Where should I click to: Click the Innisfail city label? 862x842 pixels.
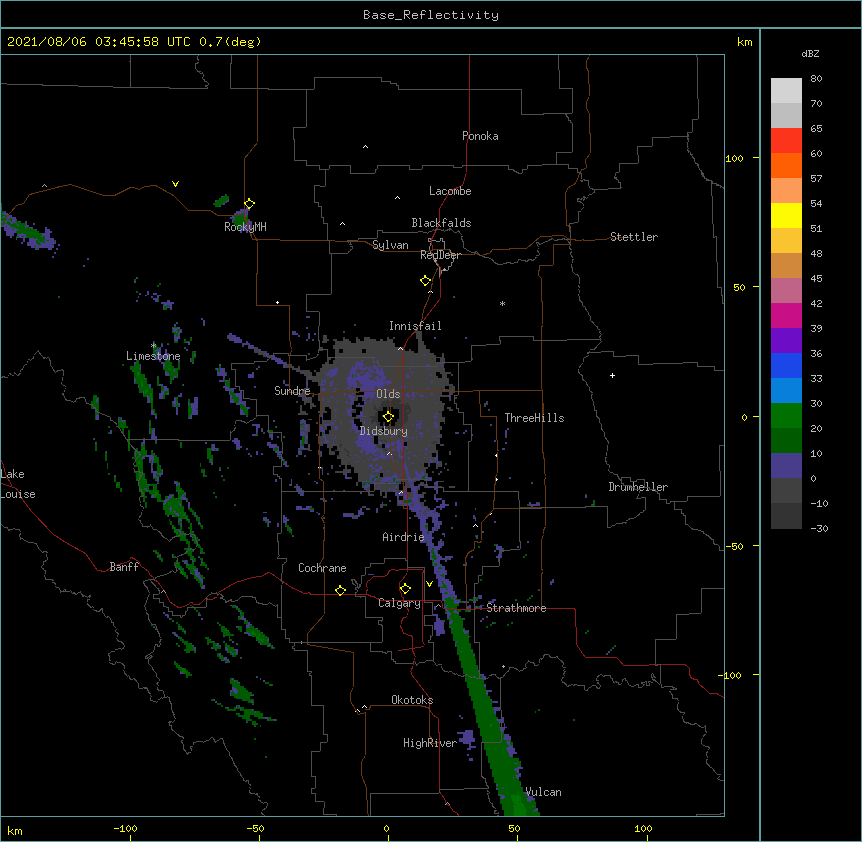click(x=415, y=326)
